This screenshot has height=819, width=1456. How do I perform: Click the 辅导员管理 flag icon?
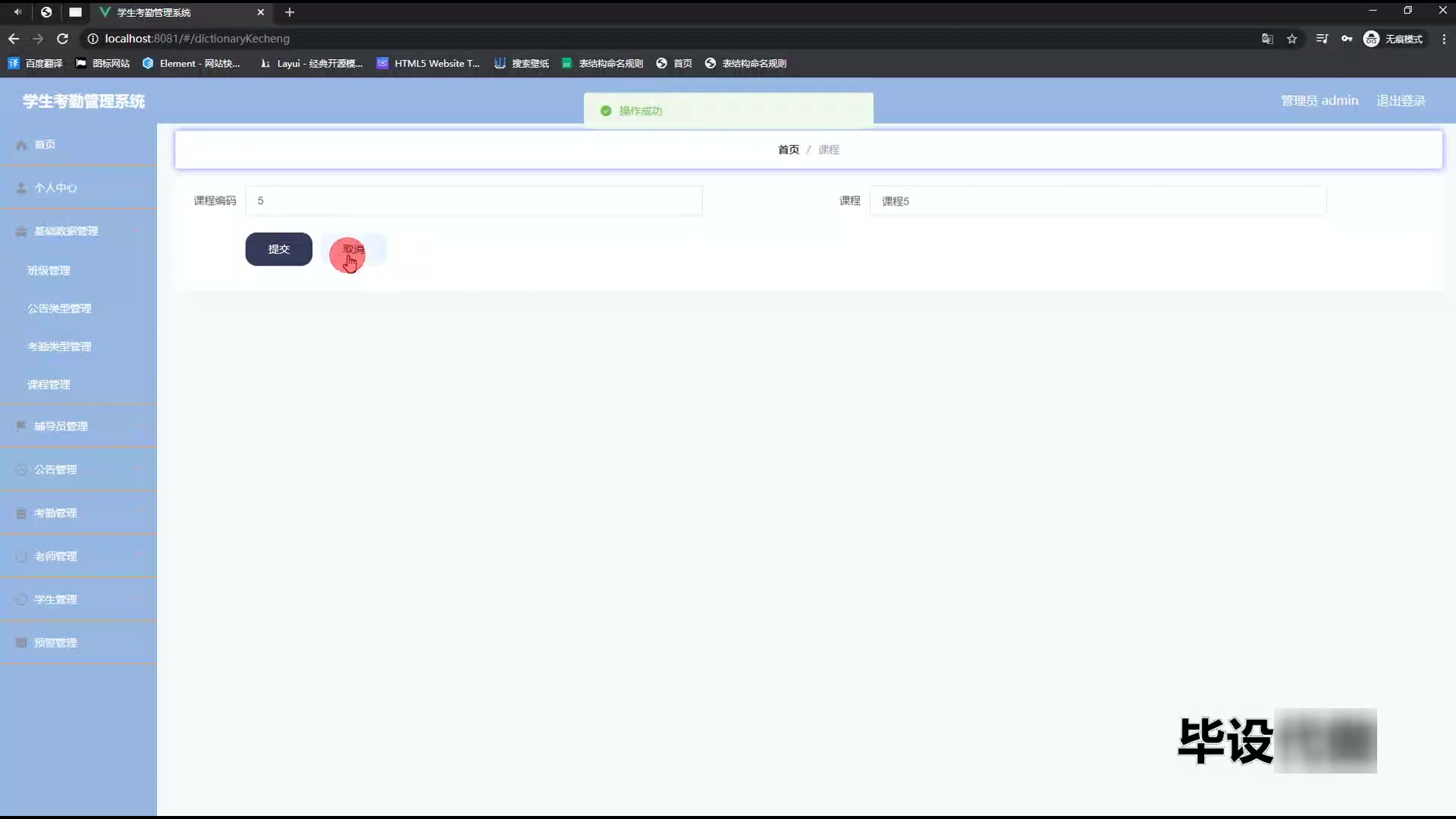tap(21, 426)
